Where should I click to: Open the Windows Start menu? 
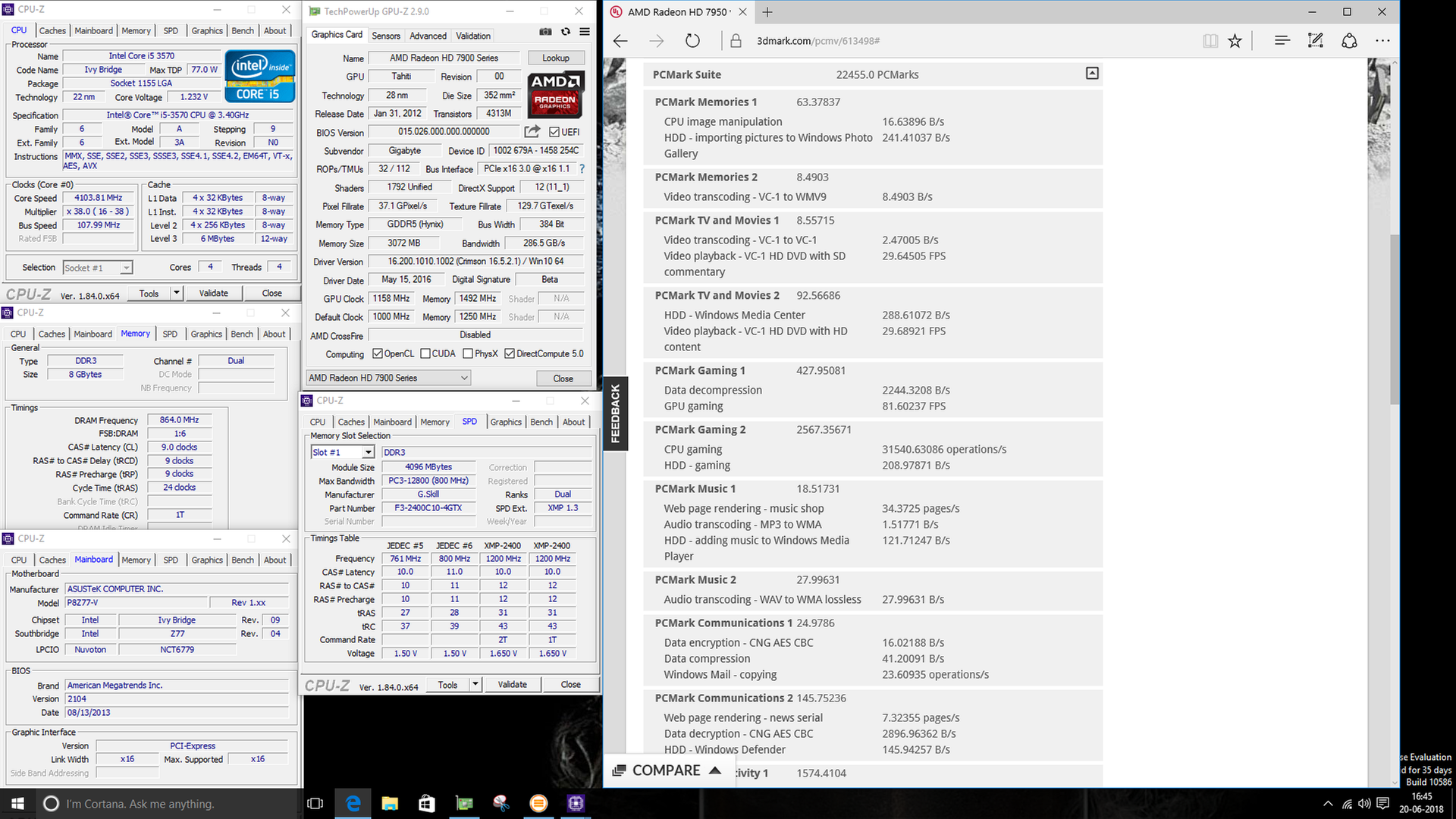pos(18,804)
